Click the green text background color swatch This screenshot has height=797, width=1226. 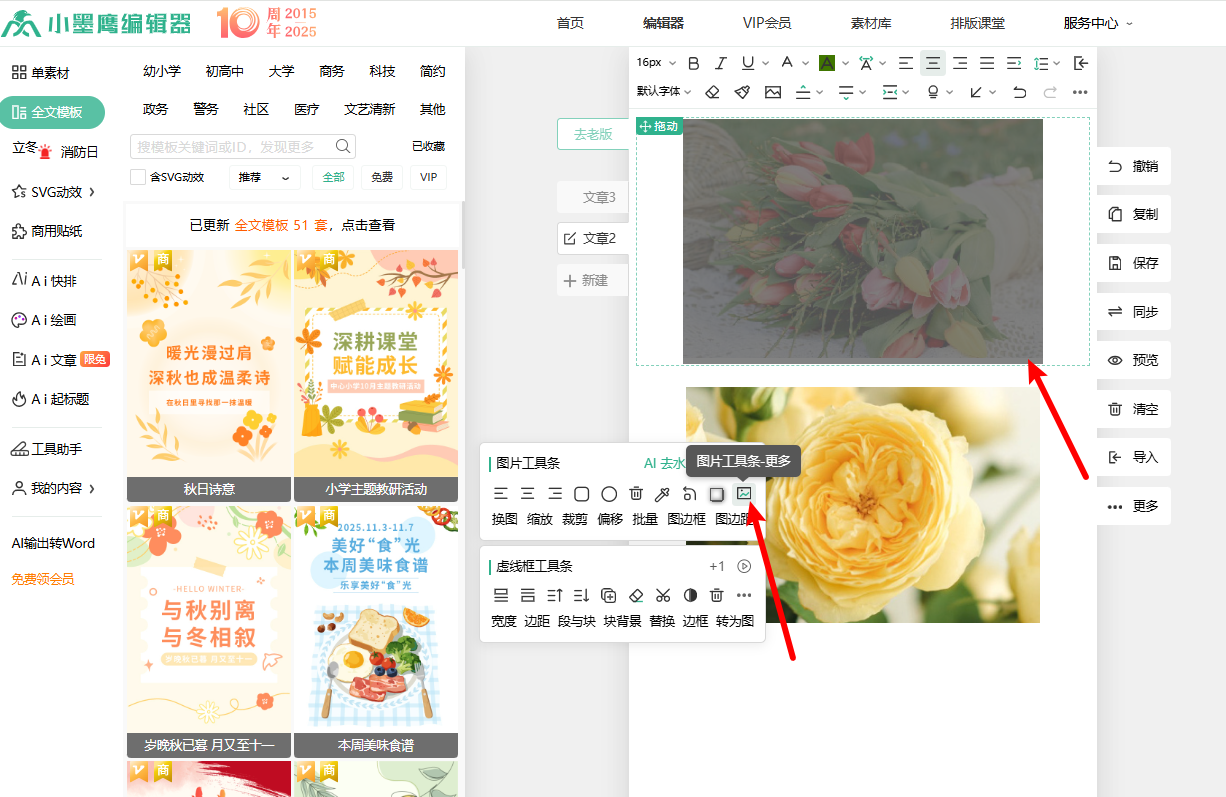[826, 63]
